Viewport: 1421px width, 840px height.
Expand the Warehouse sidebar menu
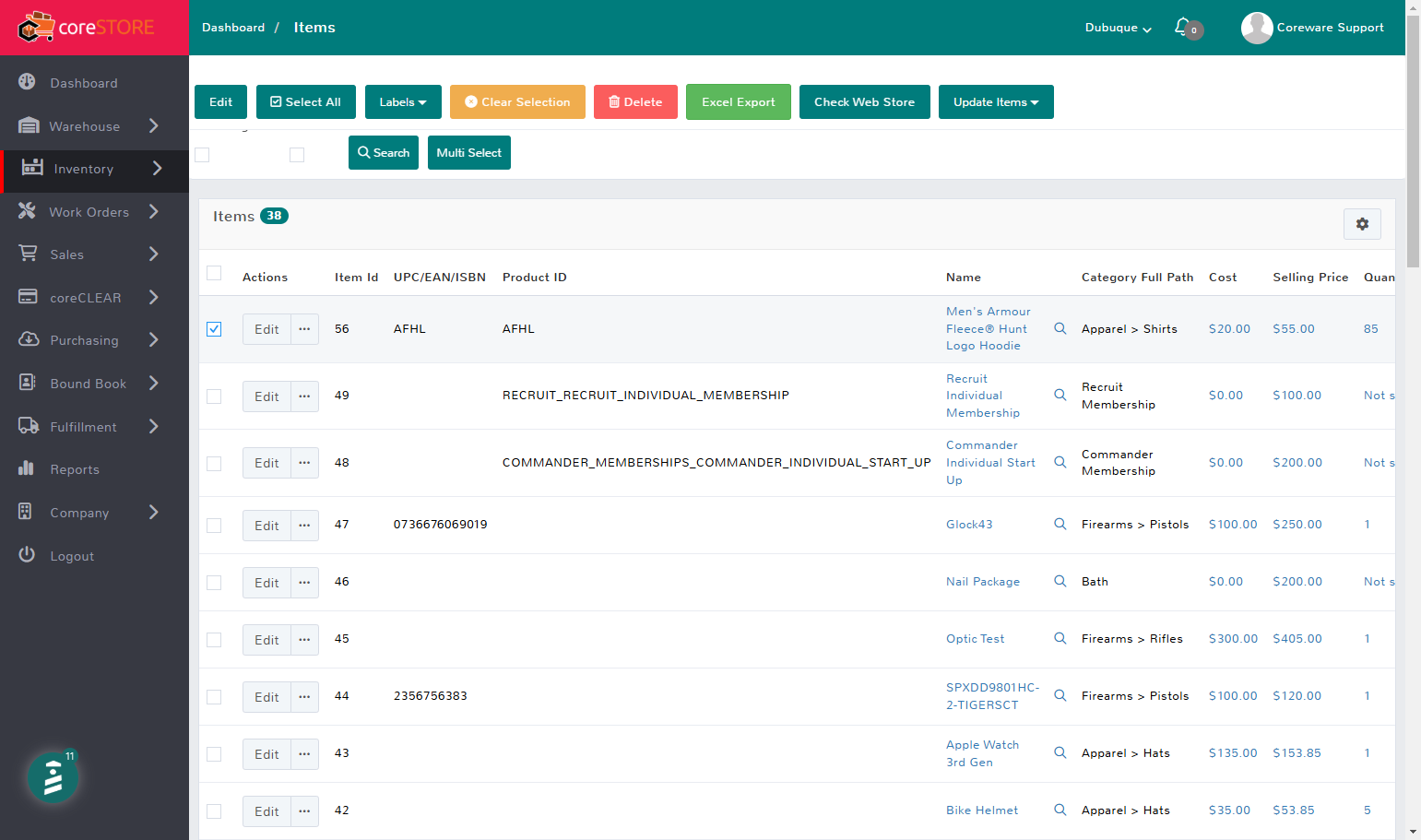(154, 125)
